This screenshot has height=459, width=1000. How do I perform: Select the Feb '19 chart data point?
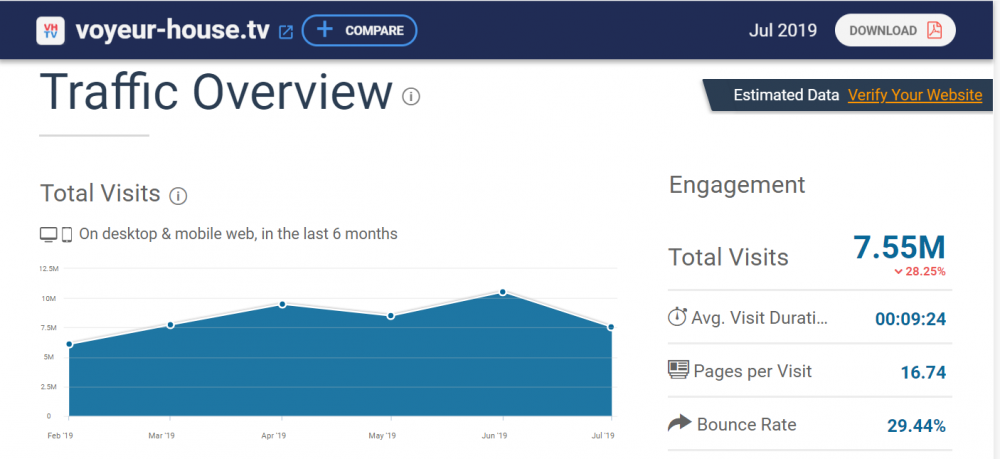point(69,344)
